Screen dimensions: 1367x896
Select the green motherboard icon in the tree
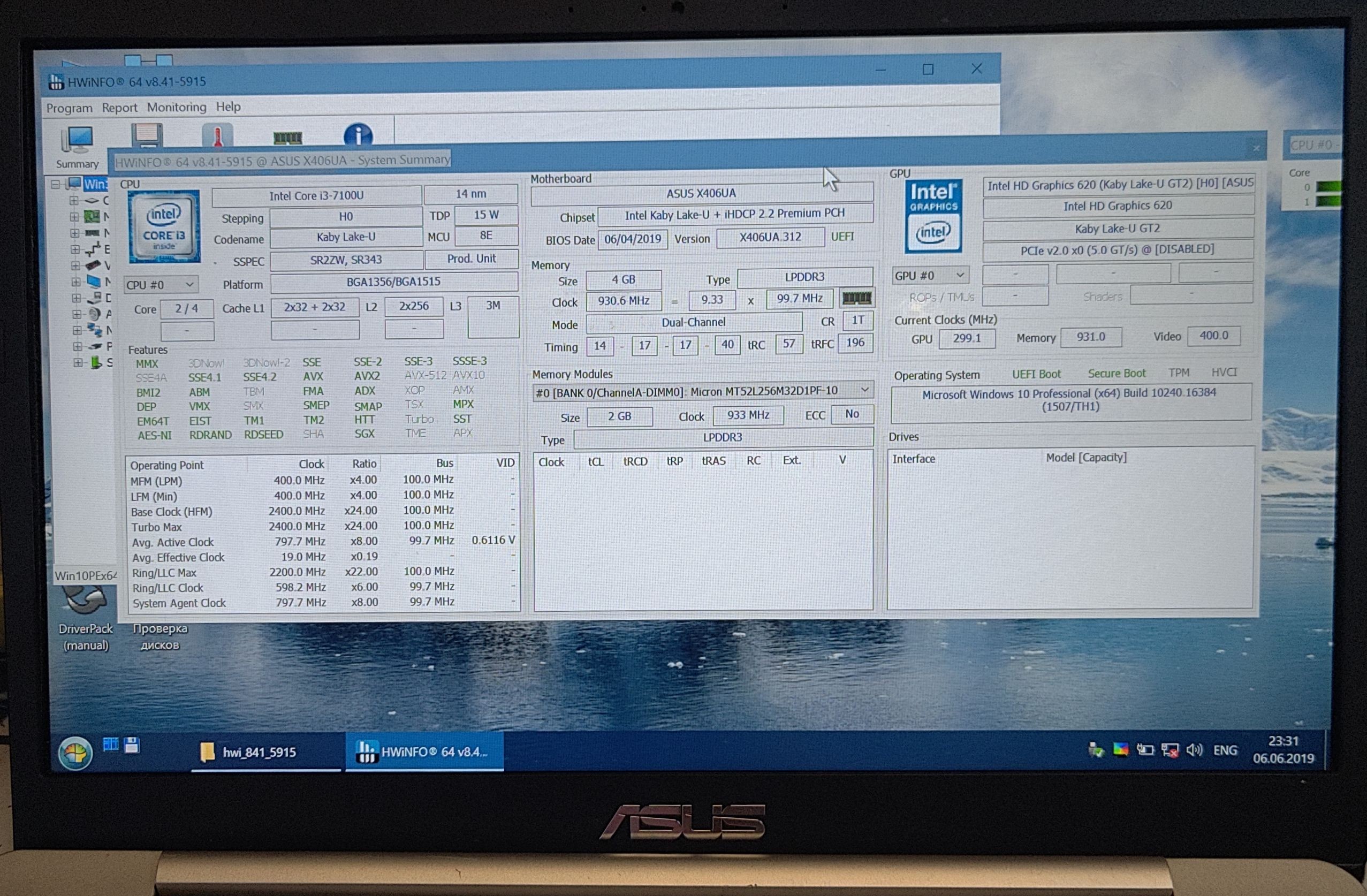92,217
